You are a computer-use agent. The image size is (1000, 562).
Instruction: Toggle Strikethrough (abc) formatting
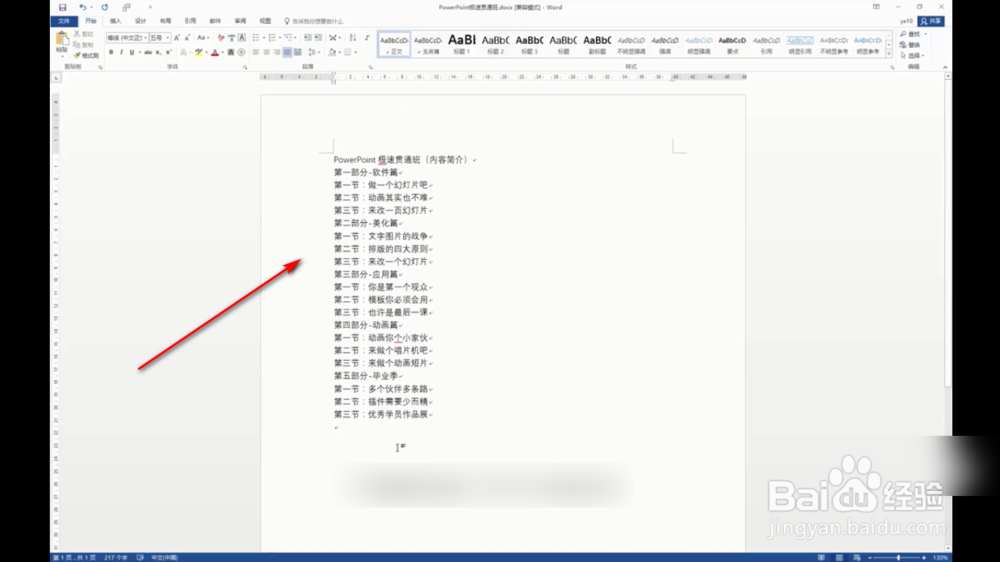(148, 52)
